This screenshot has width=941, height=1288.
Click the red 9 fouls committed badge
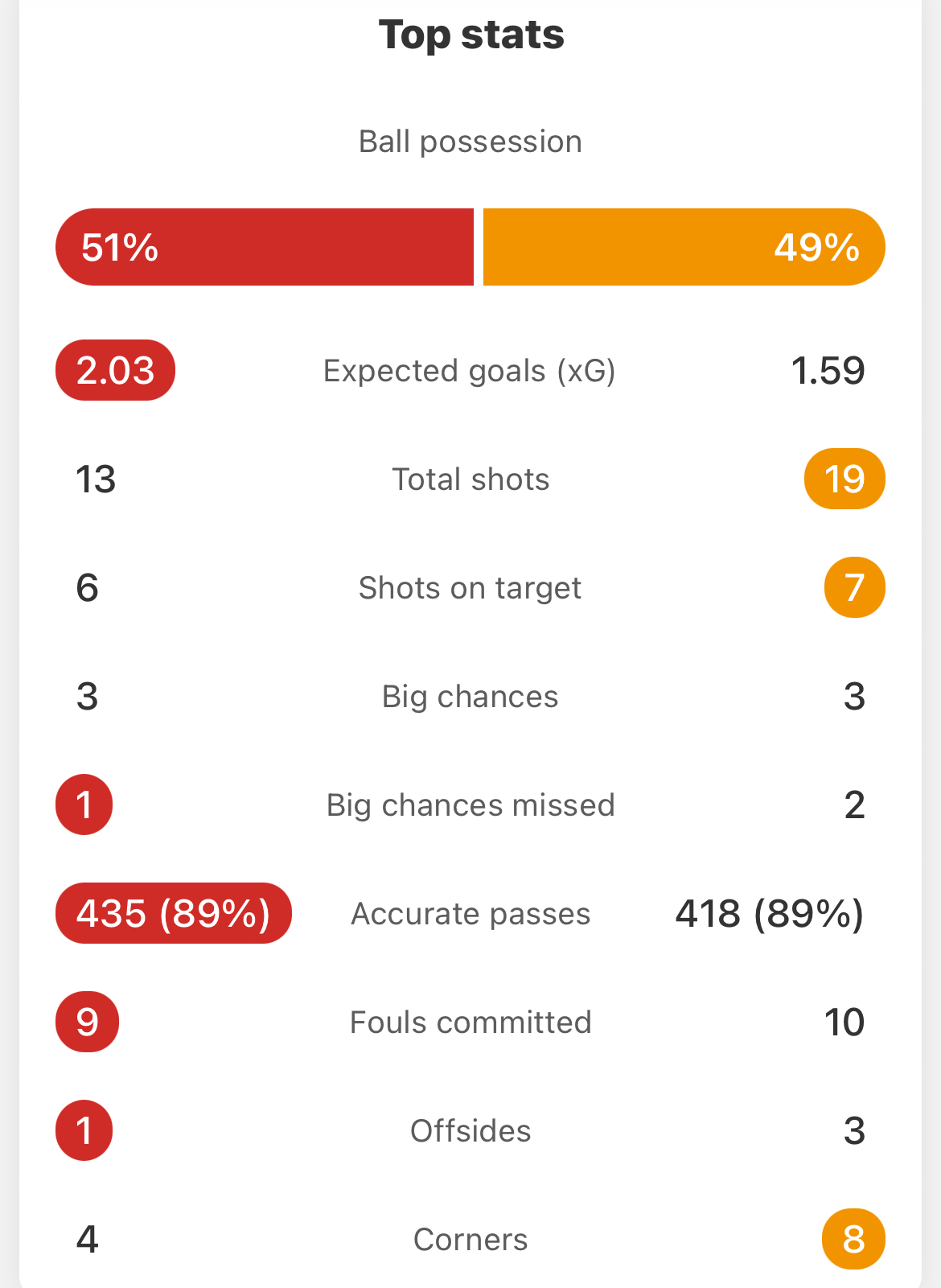(x=87, y=1022)
